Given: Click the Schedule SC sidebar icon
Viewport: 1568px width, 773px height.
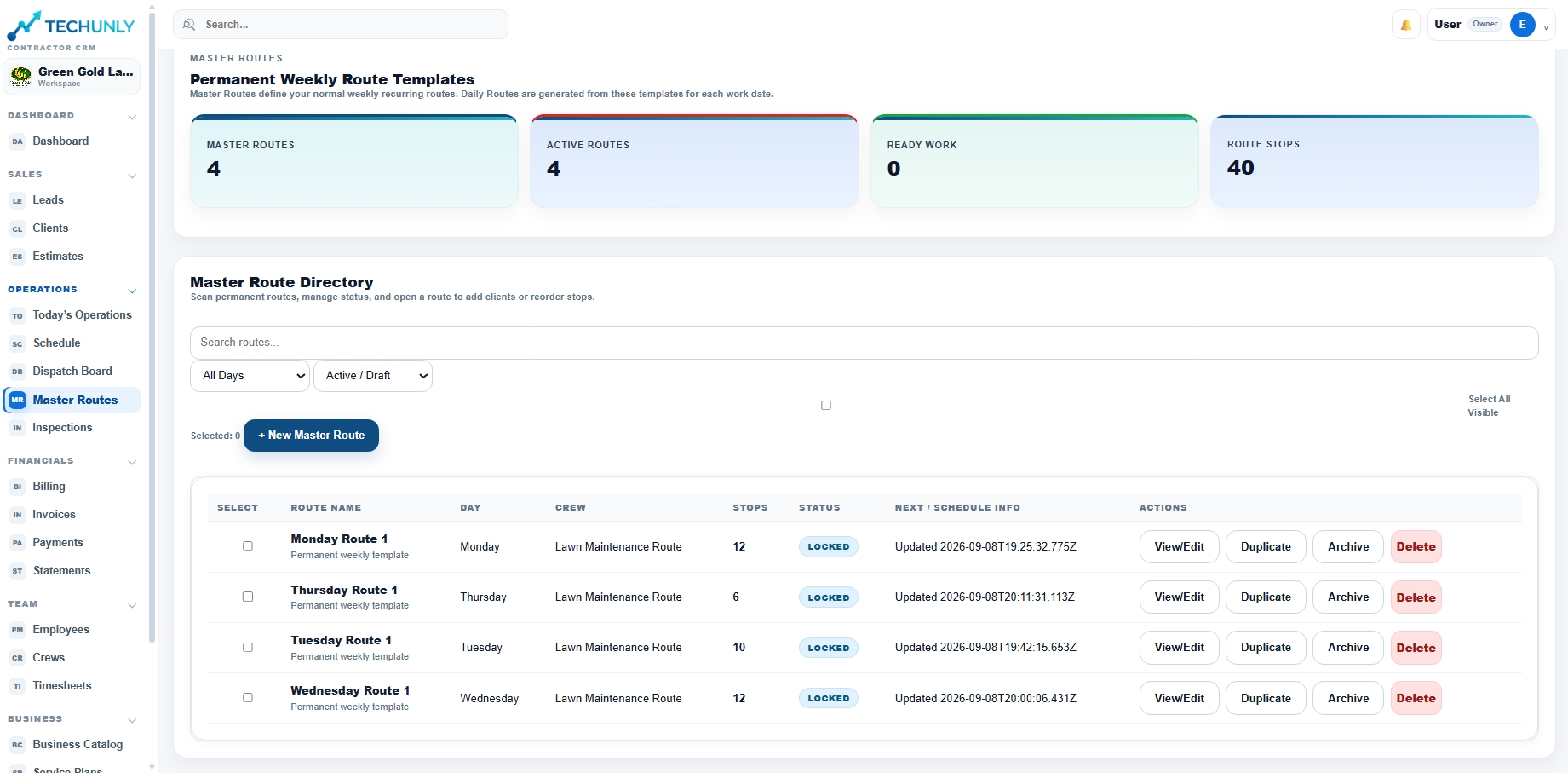Looking at the screenshot, I should pyautogui.click(x=17, y=343).
